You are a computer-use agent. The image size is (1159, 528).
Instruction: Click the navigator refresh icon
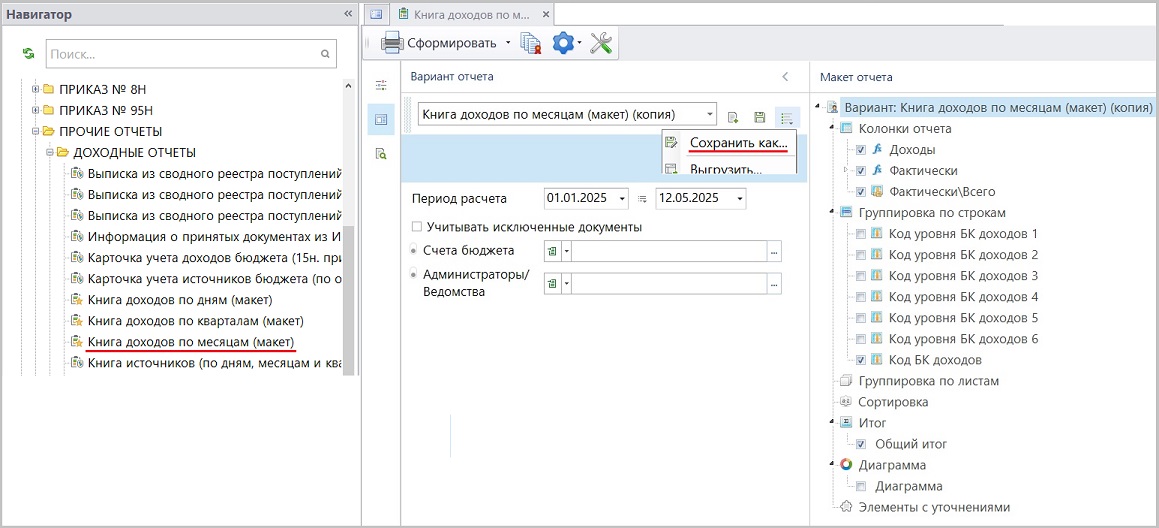tap(28, 53)
